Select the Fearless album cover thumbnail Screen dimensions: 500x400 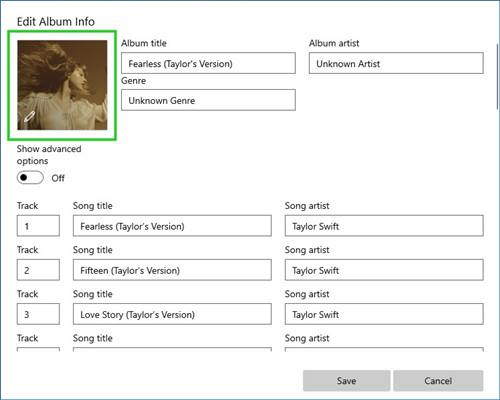[62, 85]
